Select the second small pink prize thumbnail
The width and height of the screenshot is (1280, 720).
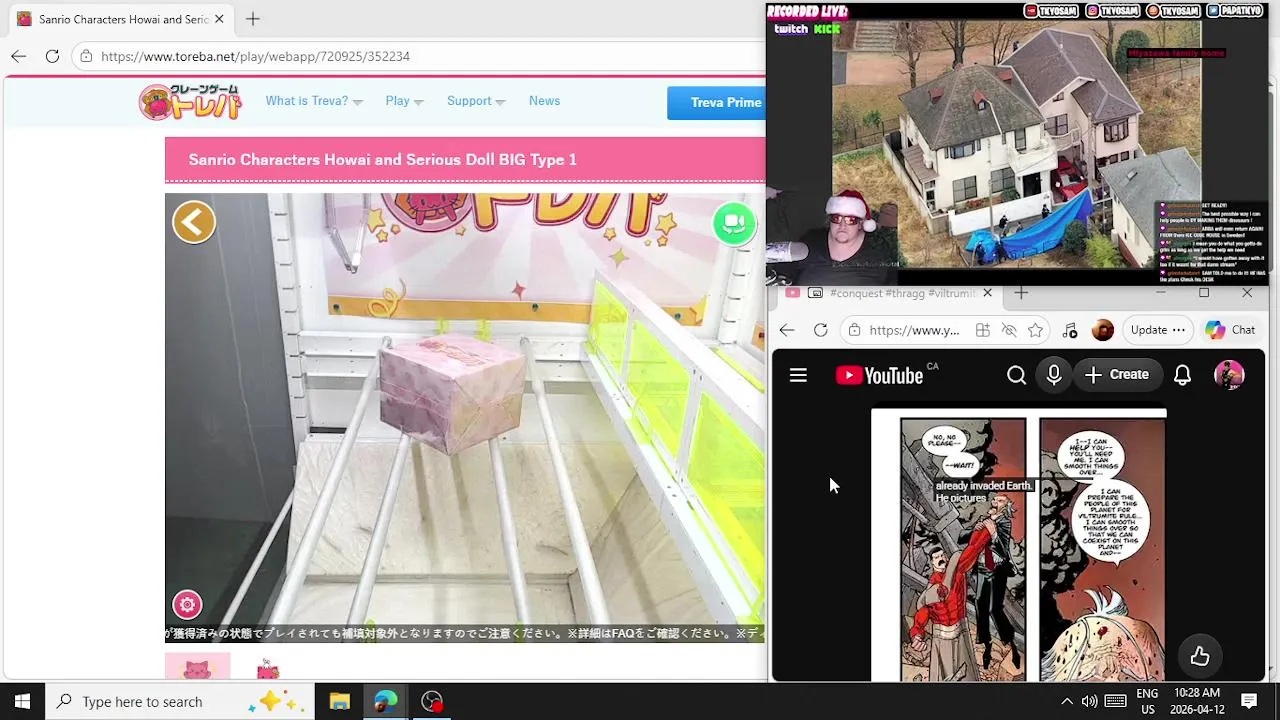tap(267, 669)
